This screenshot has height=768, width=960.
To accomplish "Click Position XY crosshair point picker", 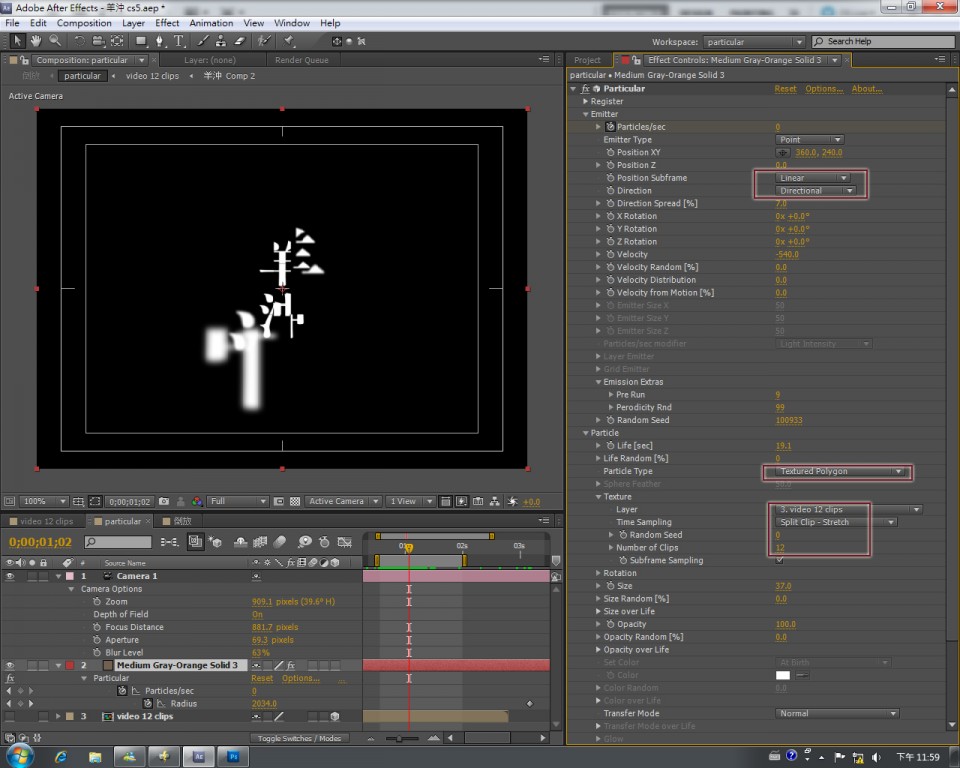I will [784, 153].
